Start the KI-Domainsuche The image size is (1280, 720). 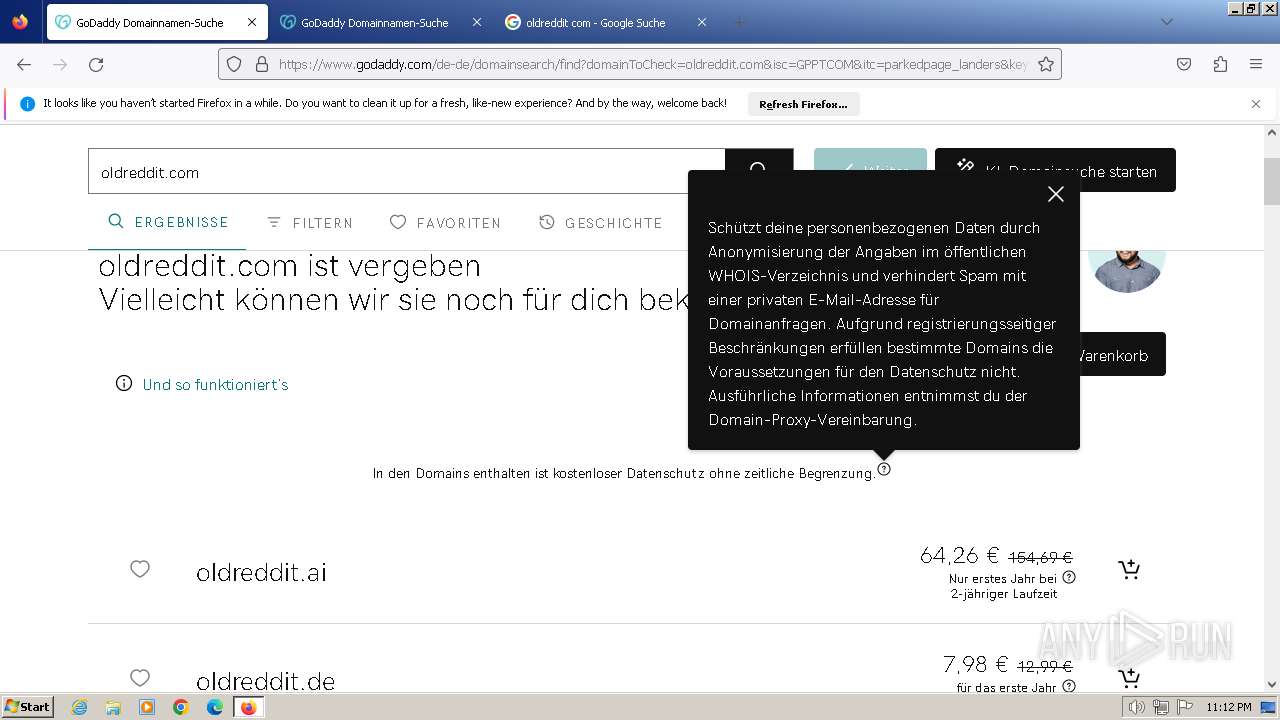pyautogui.click(x=1055, y=170)
